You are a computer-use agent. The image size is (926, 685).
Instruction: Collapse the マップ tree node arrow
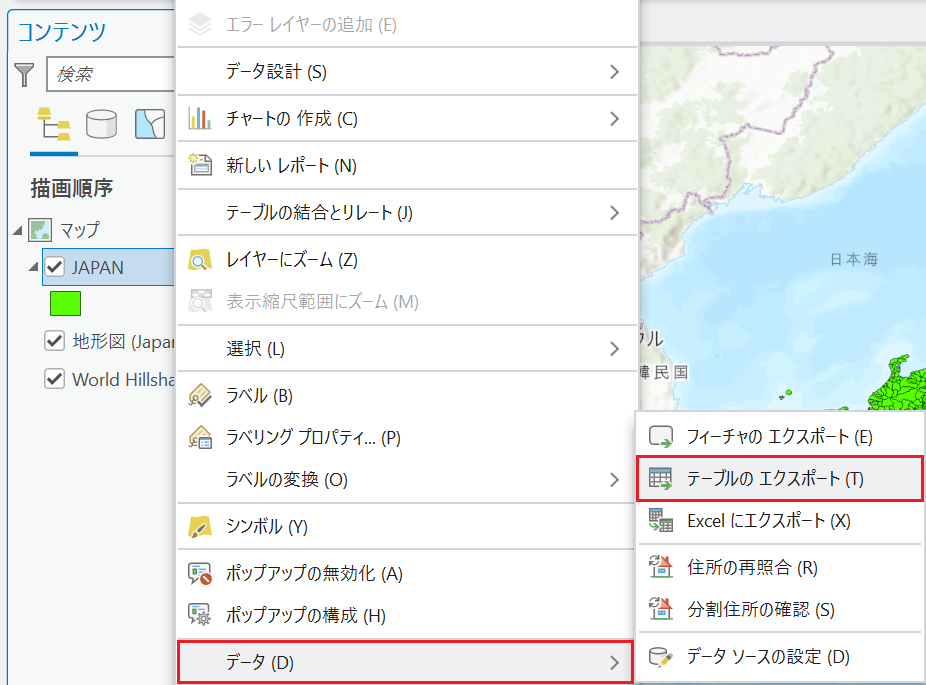point(18,230)
